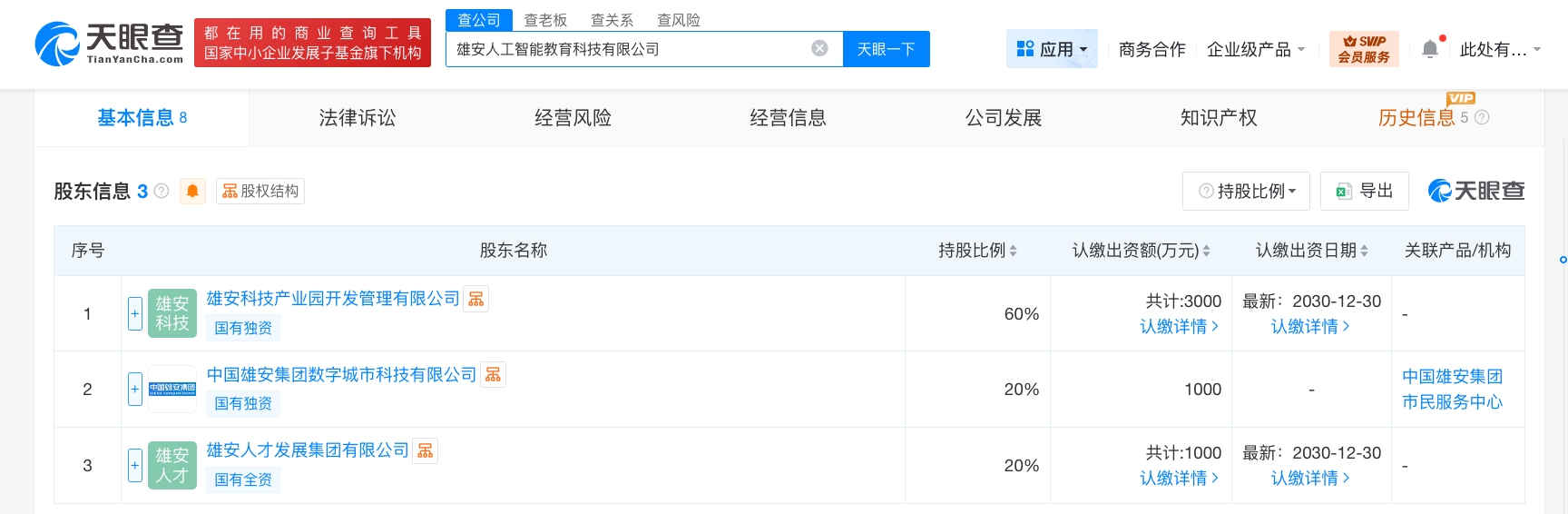
Task: Click the TianYanCha logo in header
Action: click(x=109, y=44)
